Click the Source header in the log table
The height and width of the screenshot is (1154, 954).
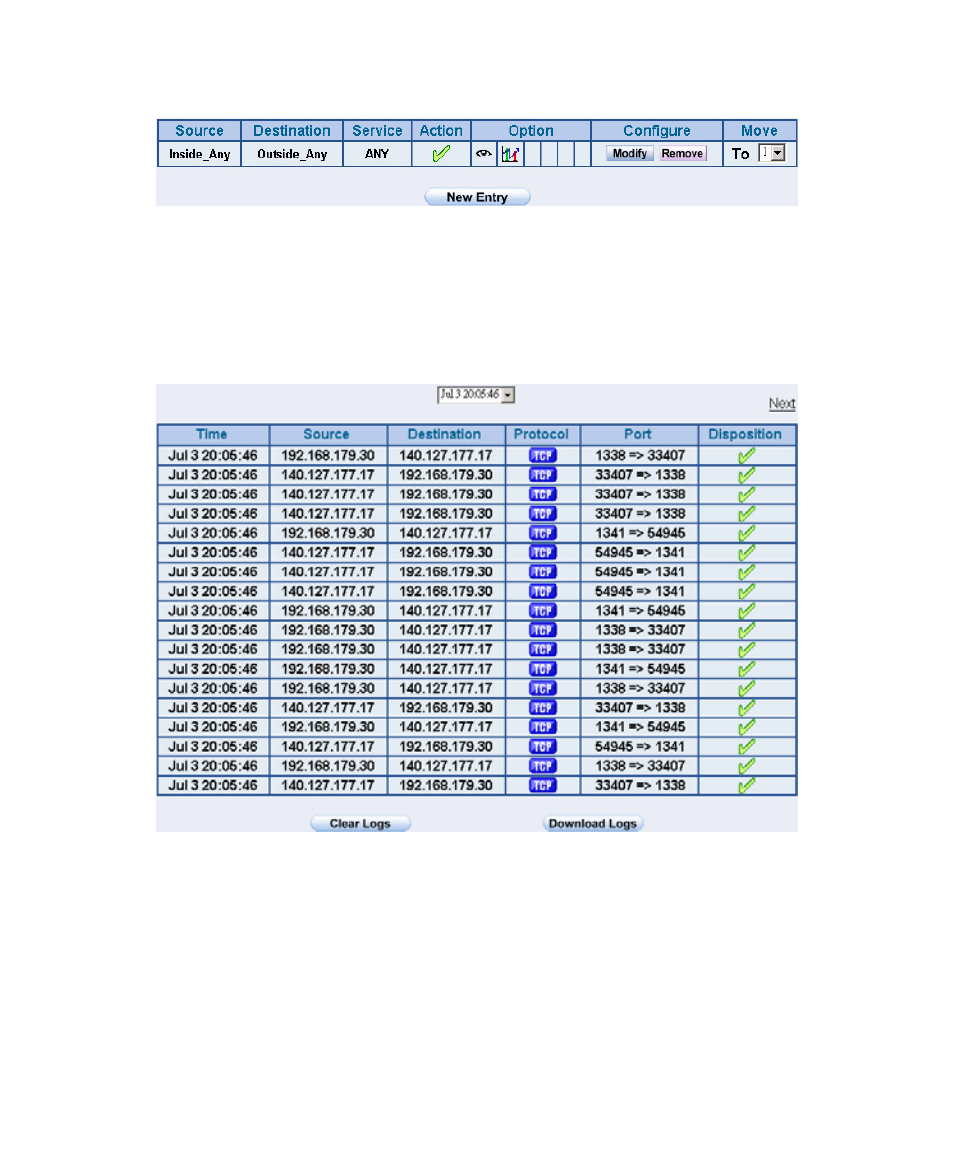click(x=327, y=434)
